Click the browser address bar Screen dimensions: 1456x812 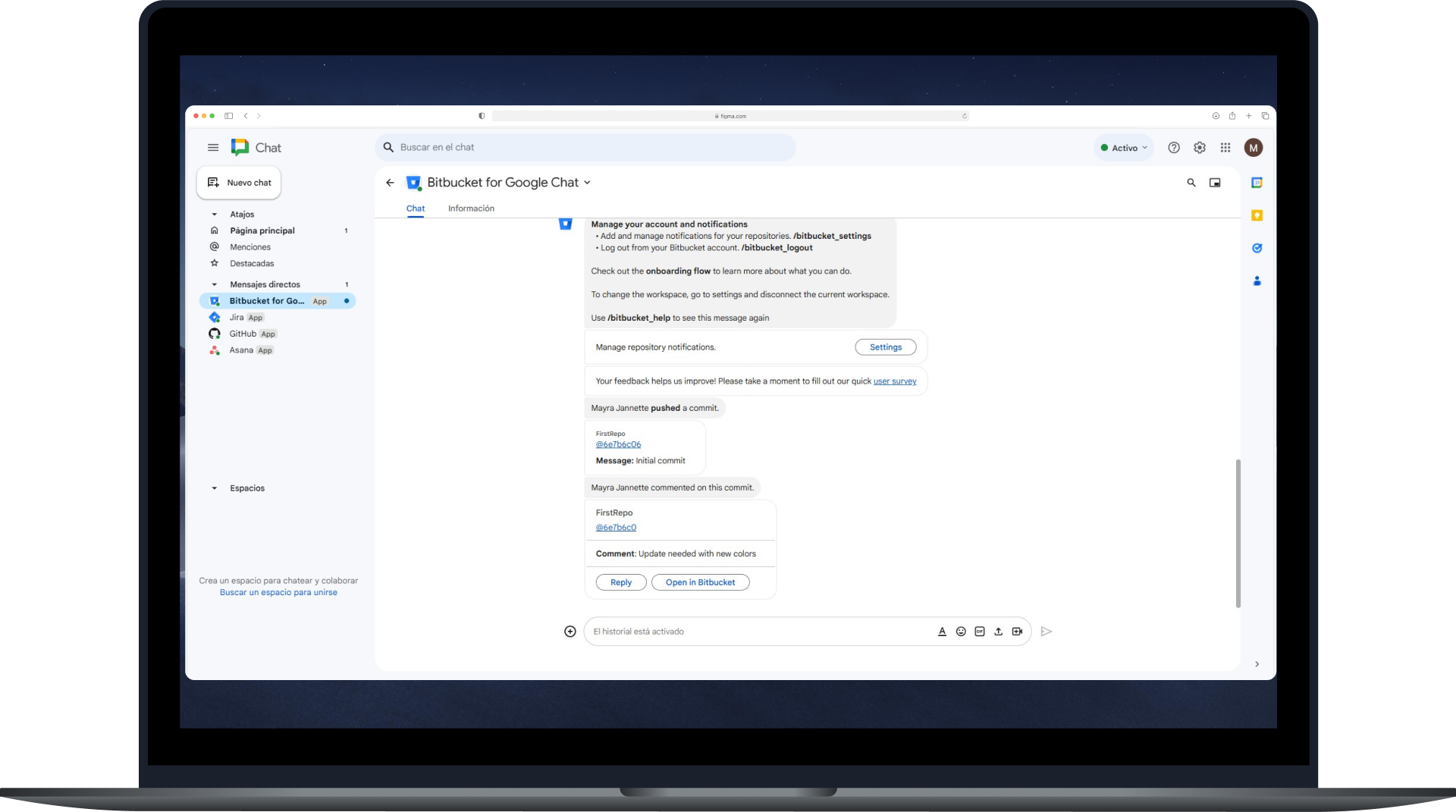[730, 116]
